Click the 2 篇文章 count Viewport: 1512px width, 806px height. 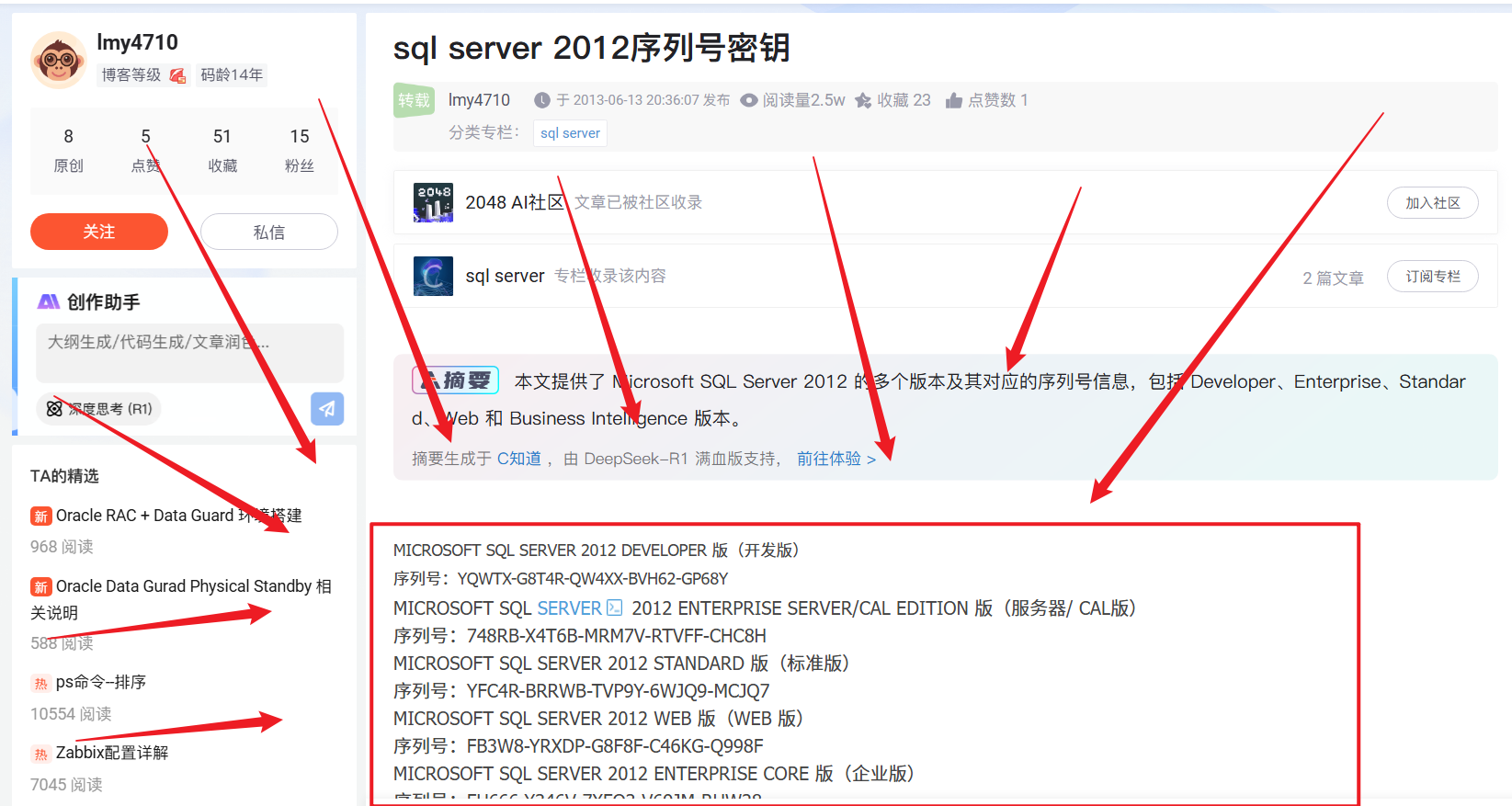[x=1333, y=278]
